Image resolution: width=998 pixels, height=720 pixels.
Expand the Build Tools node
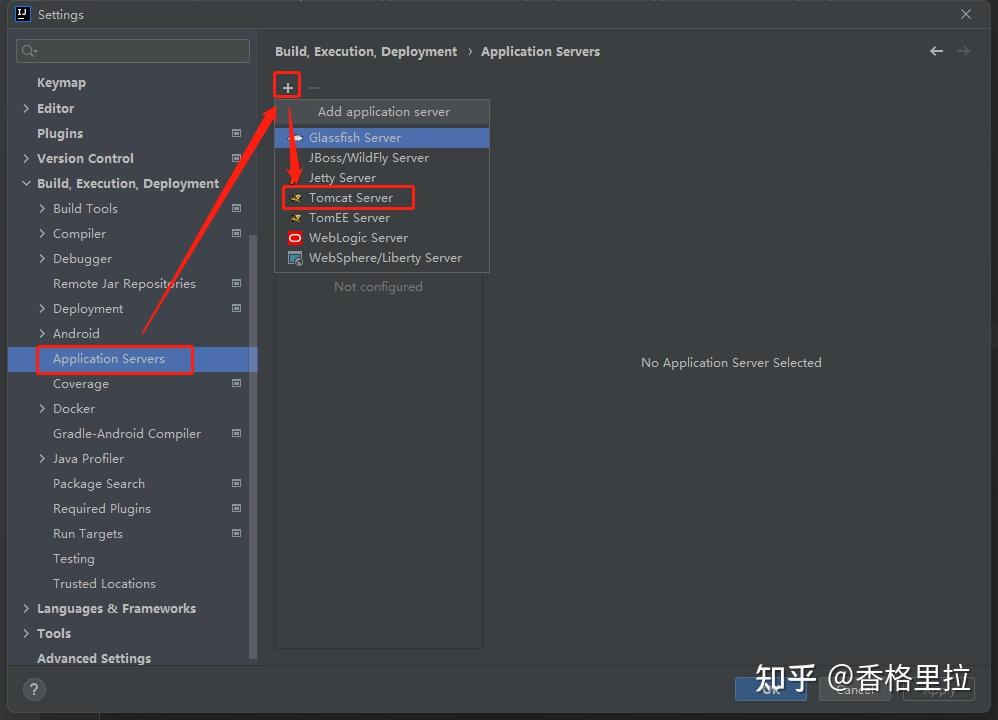tap(42, 208)
